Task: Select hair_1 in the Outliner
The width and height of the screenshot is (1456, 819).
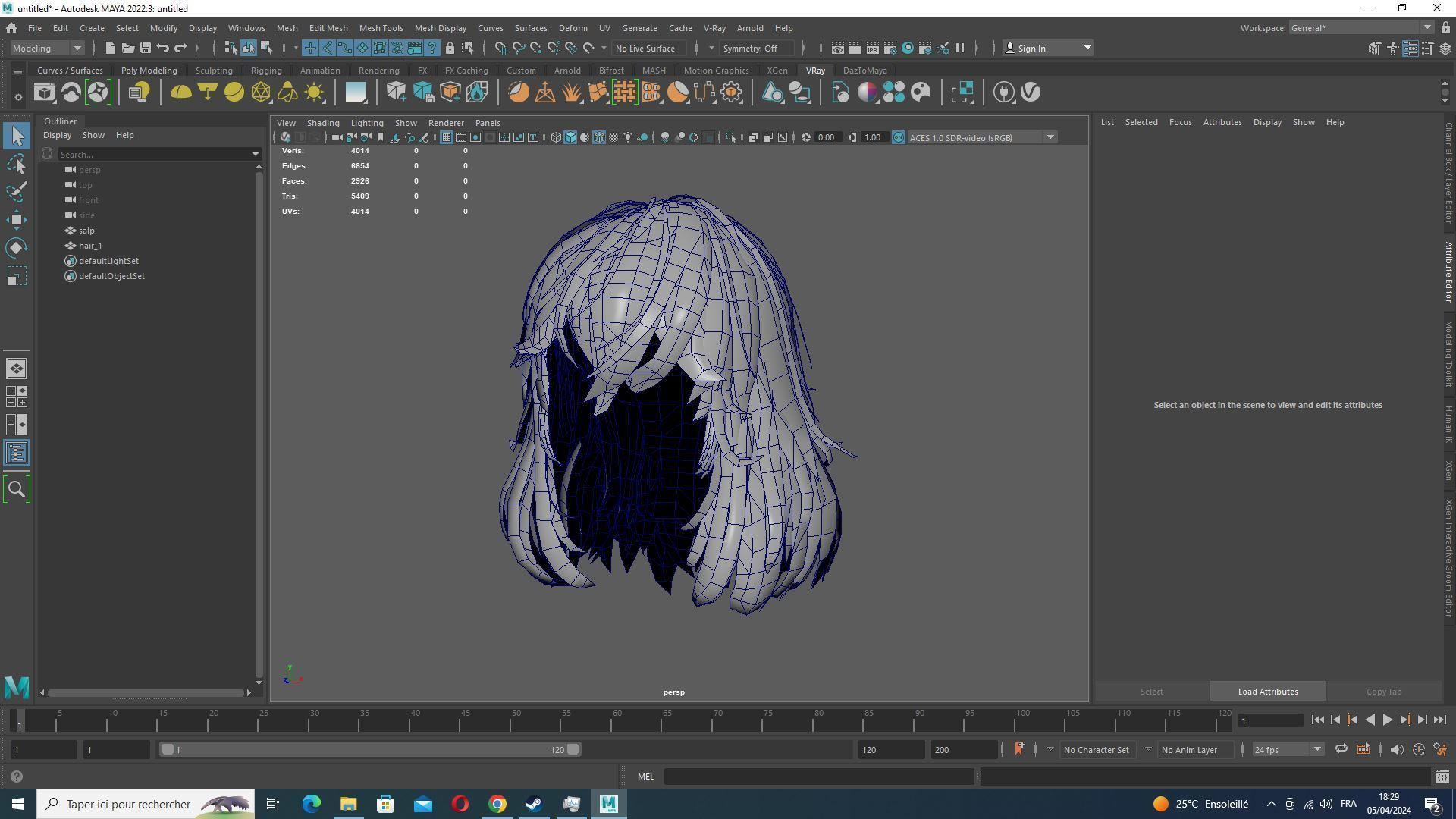Action: tap(90, 246)
